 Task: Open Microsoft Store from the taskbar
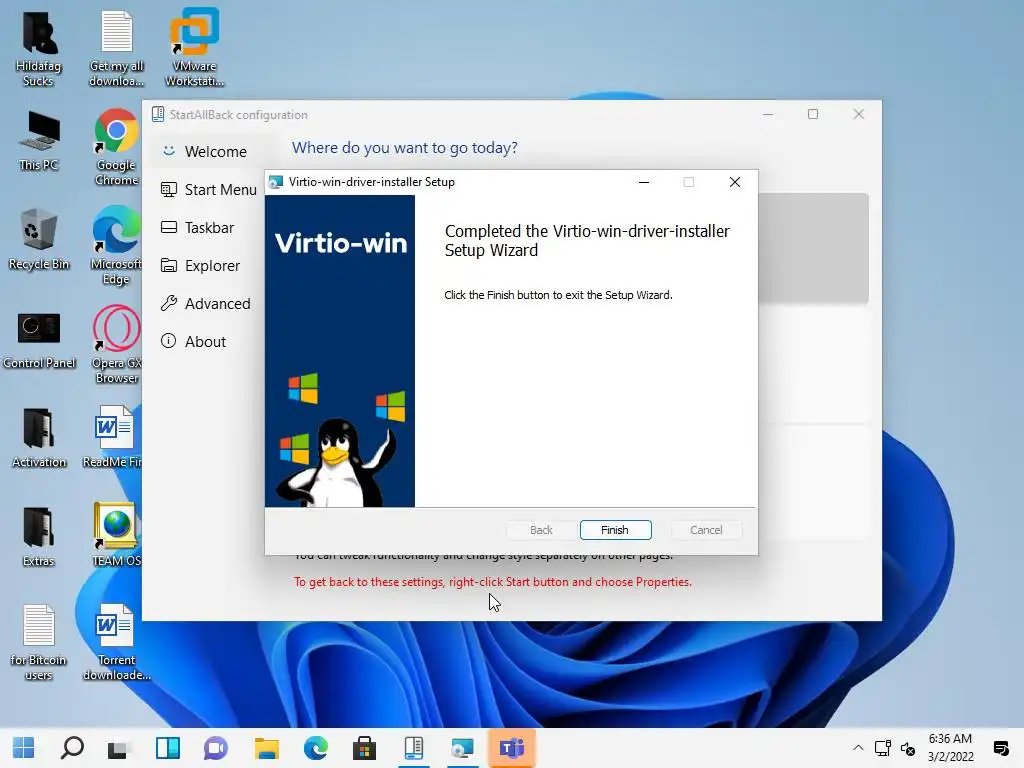364,748
